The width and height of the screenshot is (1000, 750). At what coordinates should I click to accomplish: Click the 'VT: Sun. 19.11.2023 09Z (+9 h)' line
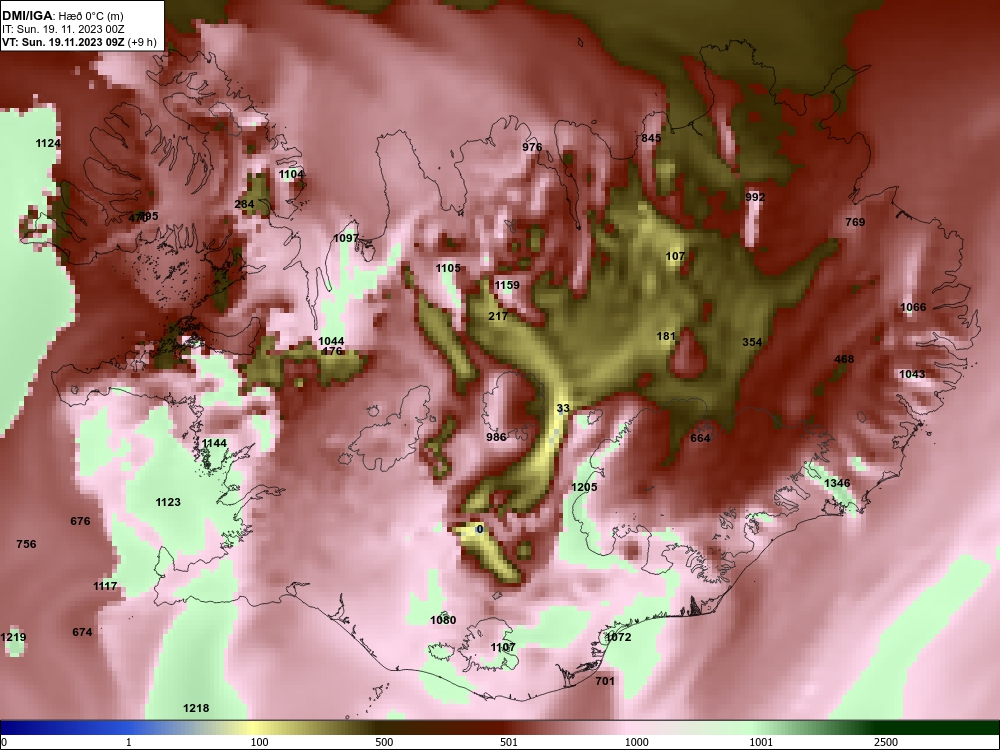[79, 42]
